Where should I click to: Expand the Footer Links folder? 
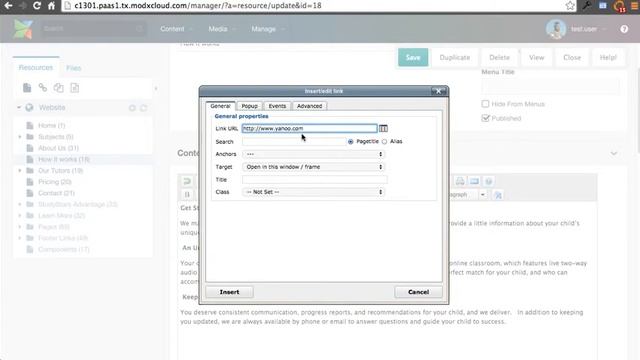click(x=20, y=238)
